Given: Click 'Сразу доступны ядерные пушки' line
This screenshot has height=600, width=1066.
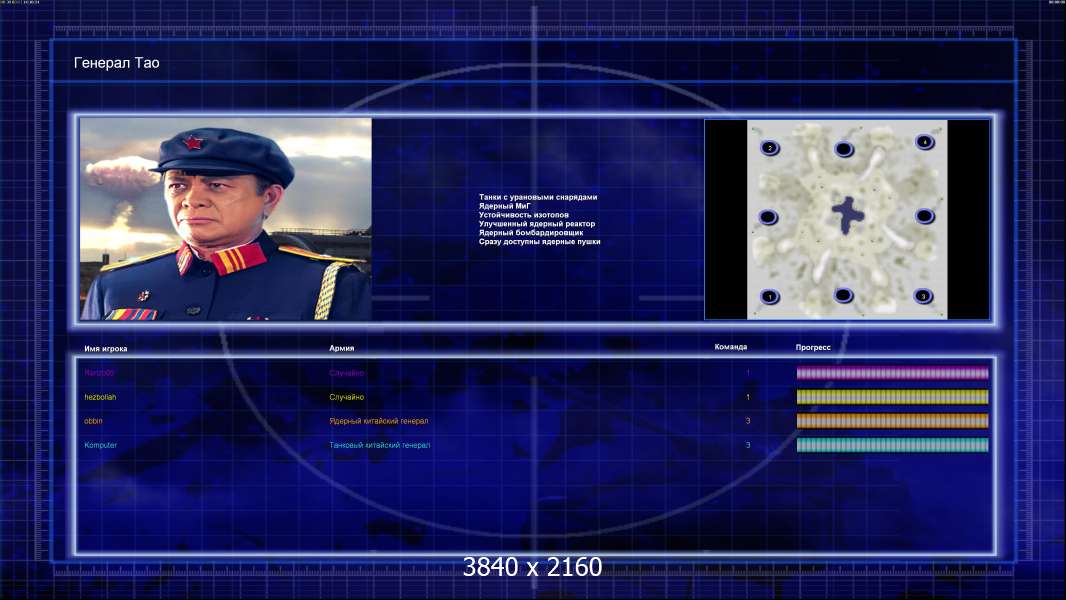Looking at the screenshot, I should (x=539, y=241).
